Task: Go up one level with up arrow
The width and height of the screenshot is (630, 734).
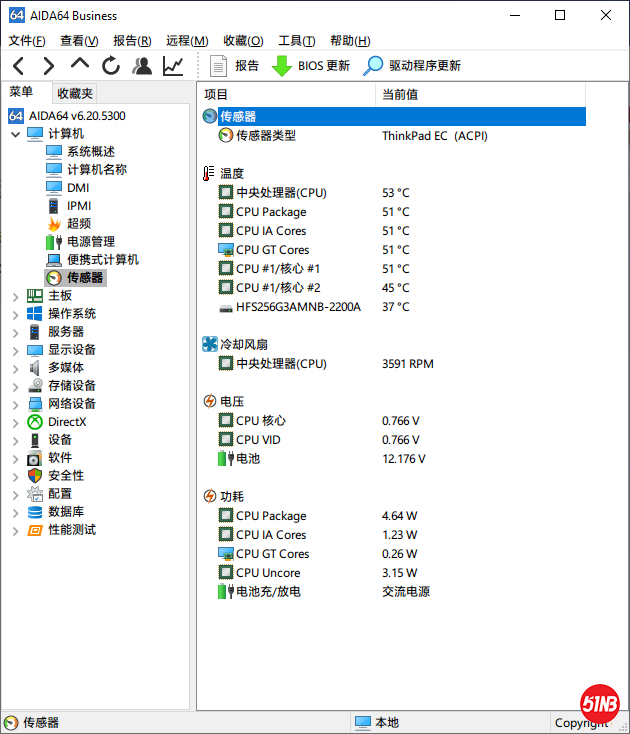Action: pyautogui.click(x=80, y=66)
